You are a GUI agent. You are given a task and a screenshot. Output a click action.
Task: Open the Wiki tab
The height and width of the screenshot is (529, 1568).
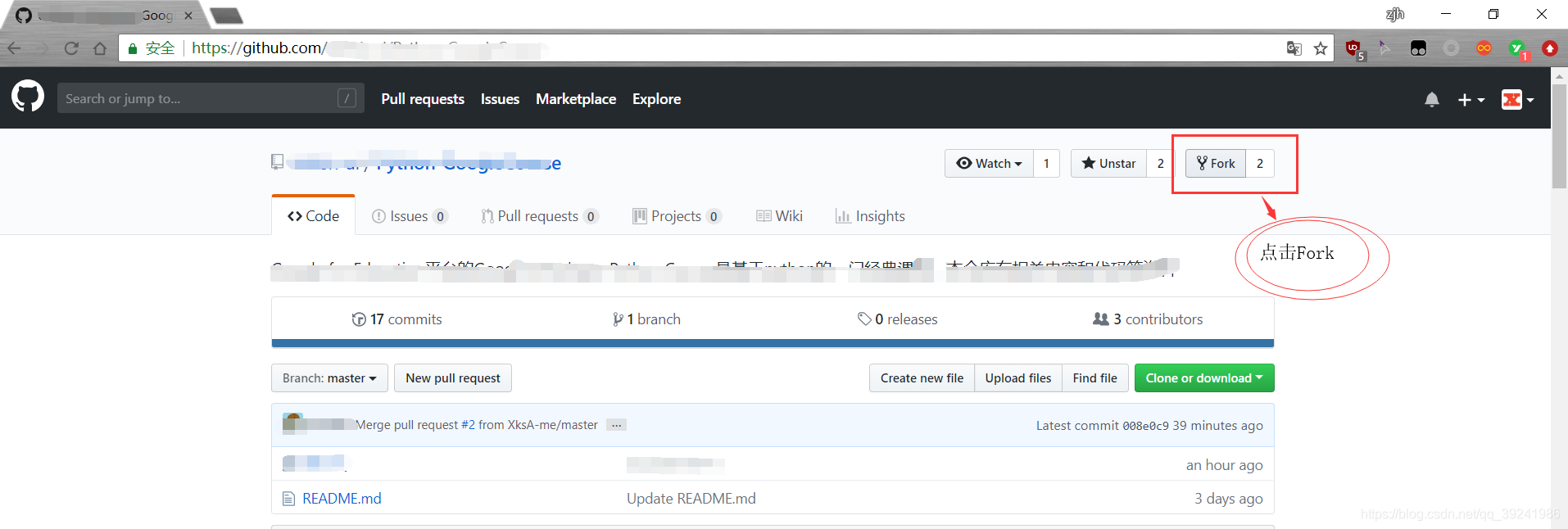(x=779, y=215)
